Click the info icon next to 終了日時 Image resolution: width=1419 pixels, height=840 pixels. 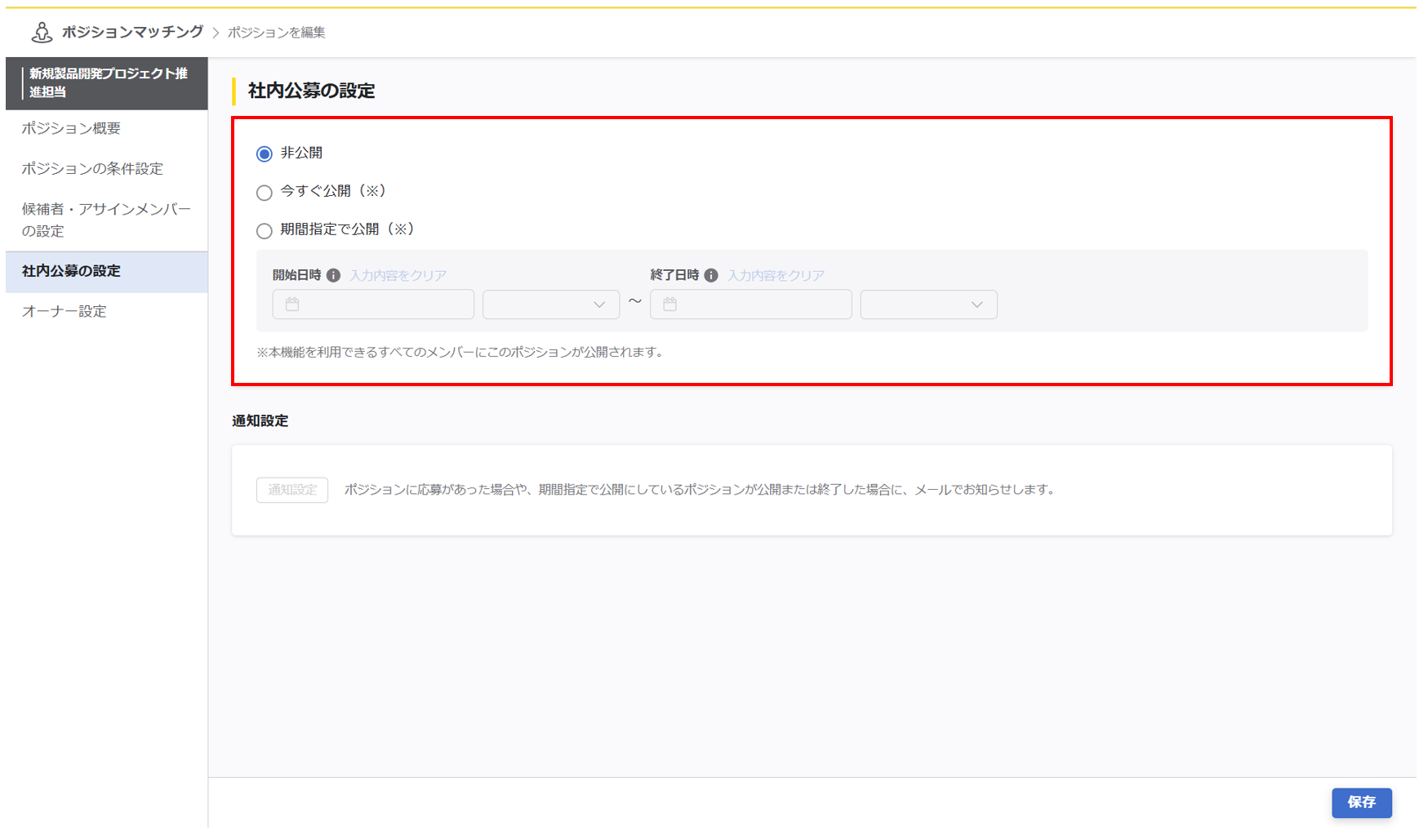(x=710, y=275)
